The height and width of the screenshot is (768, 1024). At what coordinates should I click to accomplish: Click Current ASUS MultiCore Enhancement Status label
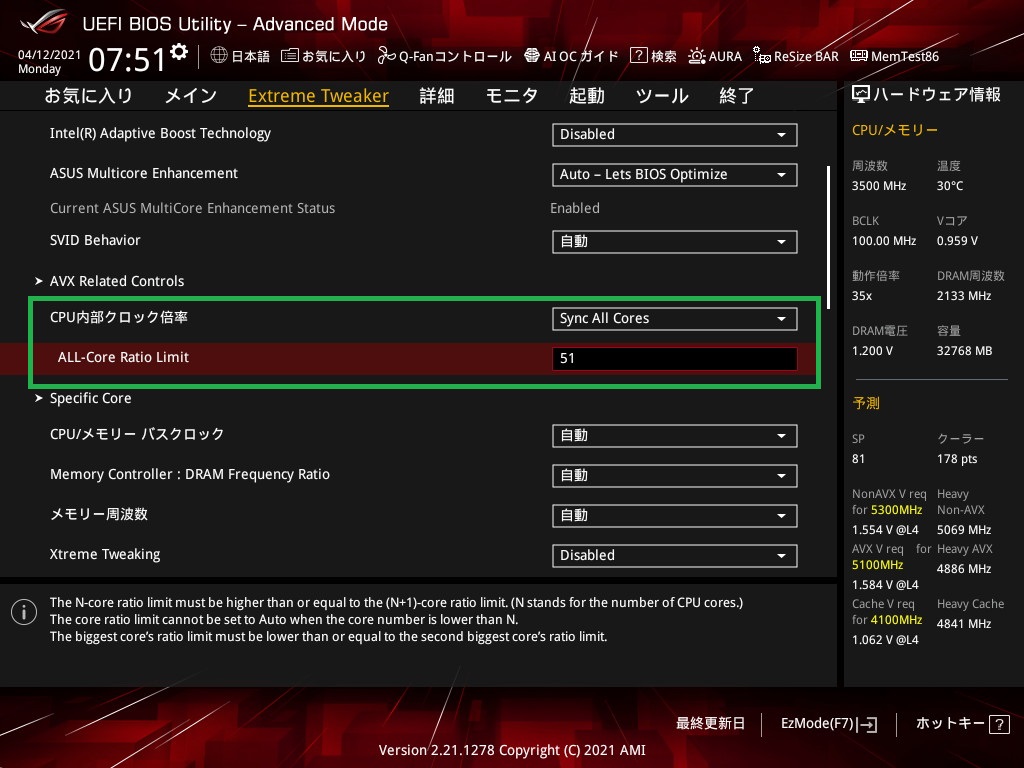(x=193, y=208)
